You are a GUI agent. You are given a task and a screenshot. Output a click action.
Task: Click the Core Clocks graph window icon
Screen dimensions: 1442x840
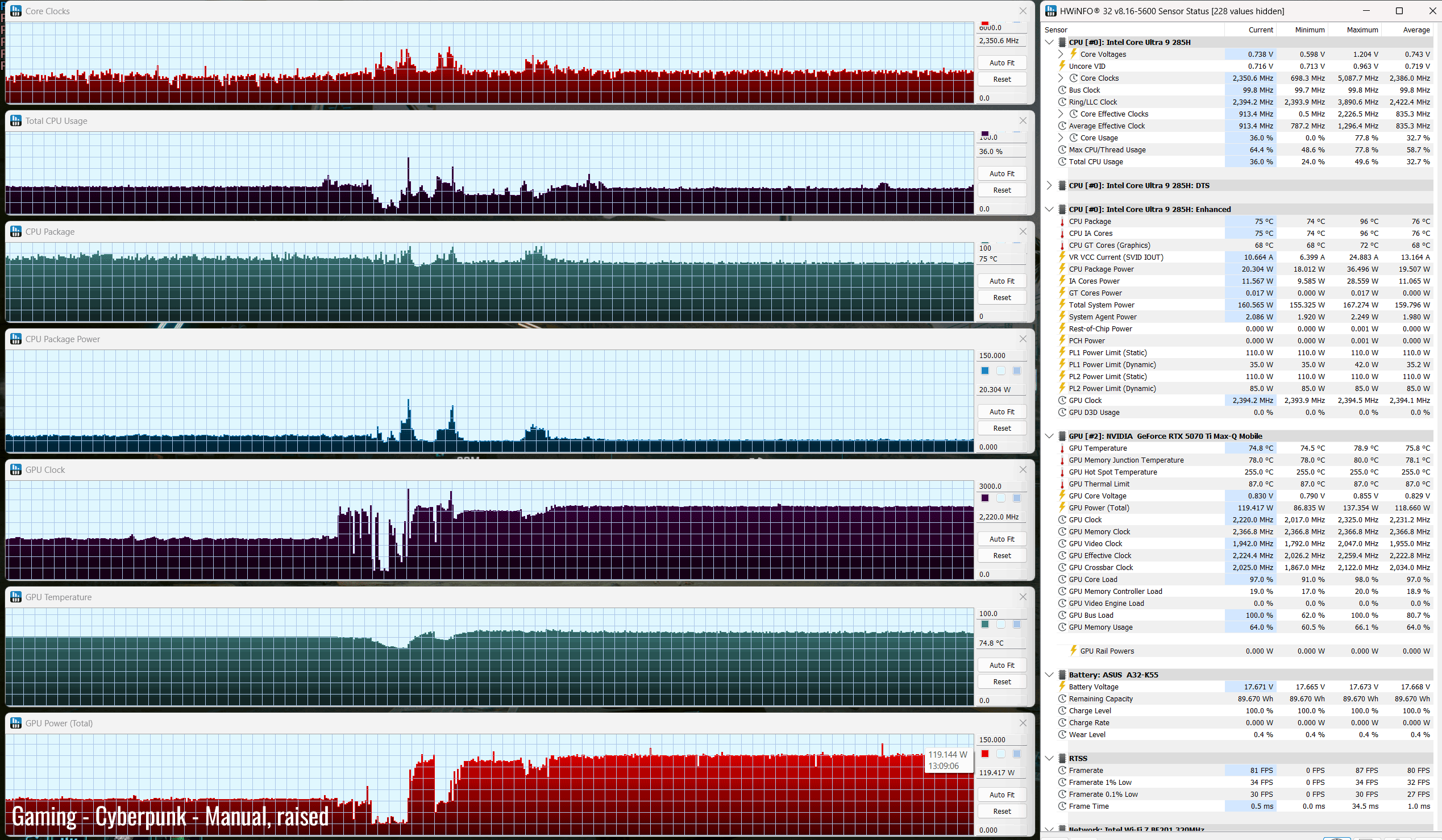16,11
